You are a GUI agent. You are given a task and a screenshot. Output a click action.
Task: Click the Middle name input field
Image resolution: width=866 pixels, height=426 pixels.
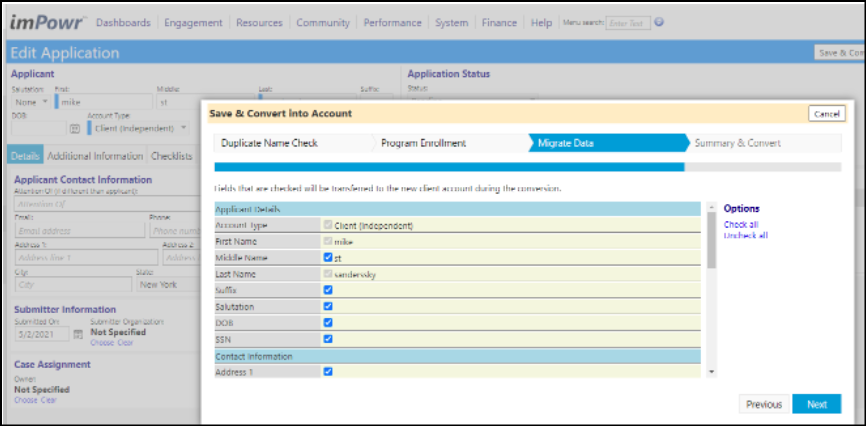[x=205, y=102]
